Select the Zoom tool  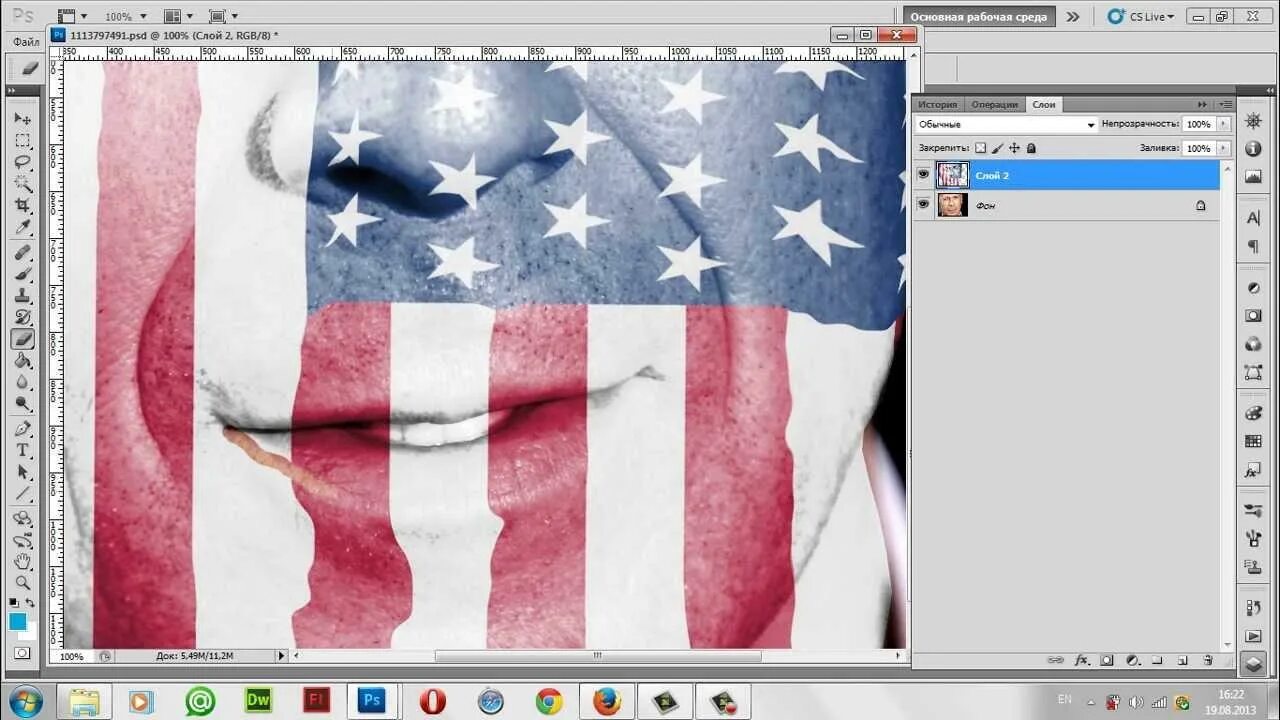pyautogui.click(x=22, y=583)
